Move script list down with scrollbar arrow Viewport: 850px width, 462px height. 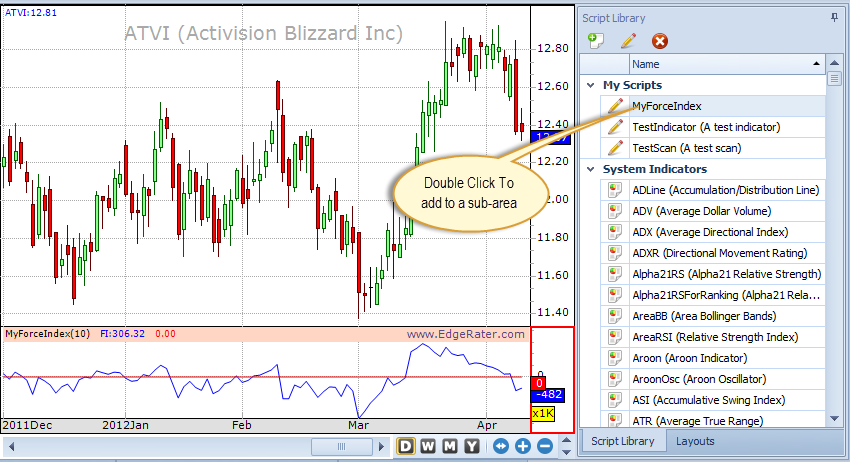click(x=834, y=419)
